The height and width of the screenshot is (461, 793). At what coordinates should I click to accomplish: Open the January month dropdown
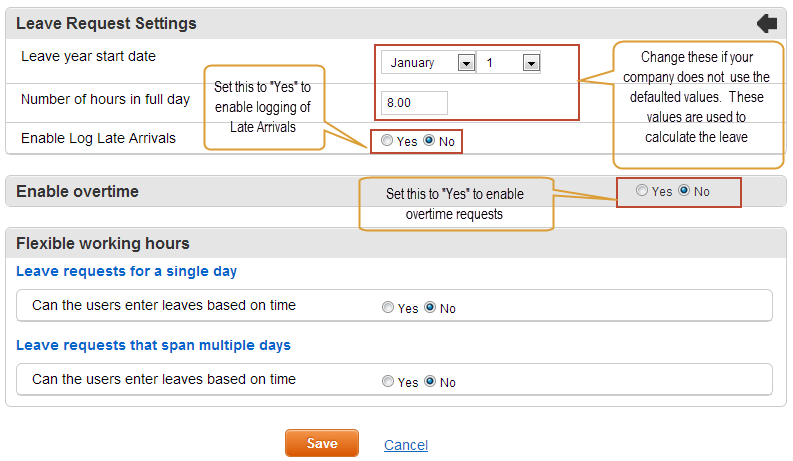[428, 63]
